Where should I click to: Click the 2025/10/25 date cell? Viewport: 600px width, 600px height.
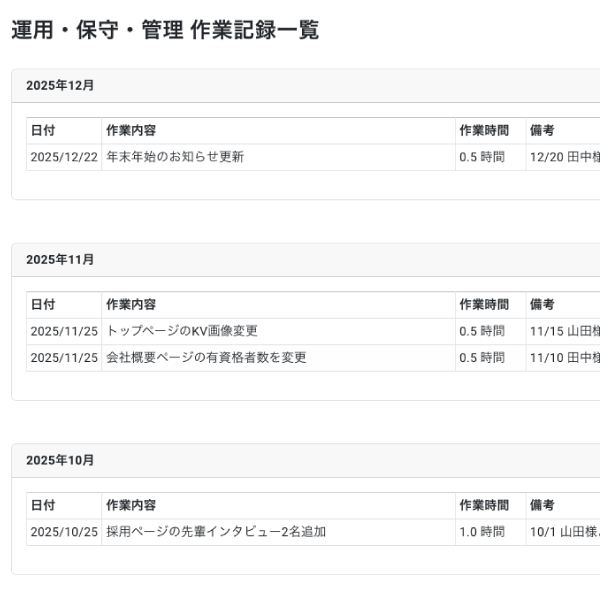click(x=64, y=532)
